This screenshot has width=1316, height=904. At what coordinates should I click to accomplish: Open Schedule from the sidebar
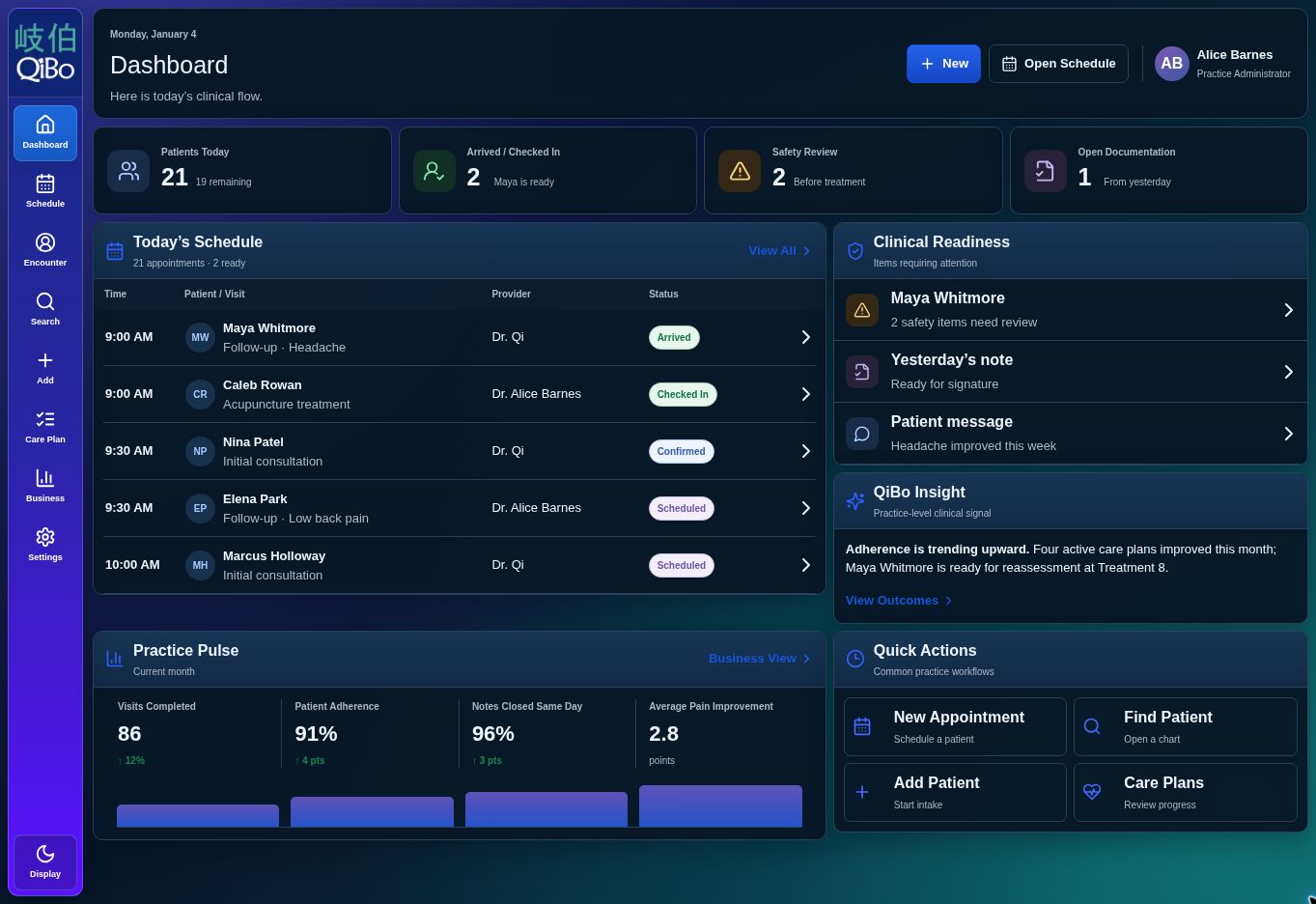(x=45, y=191)
